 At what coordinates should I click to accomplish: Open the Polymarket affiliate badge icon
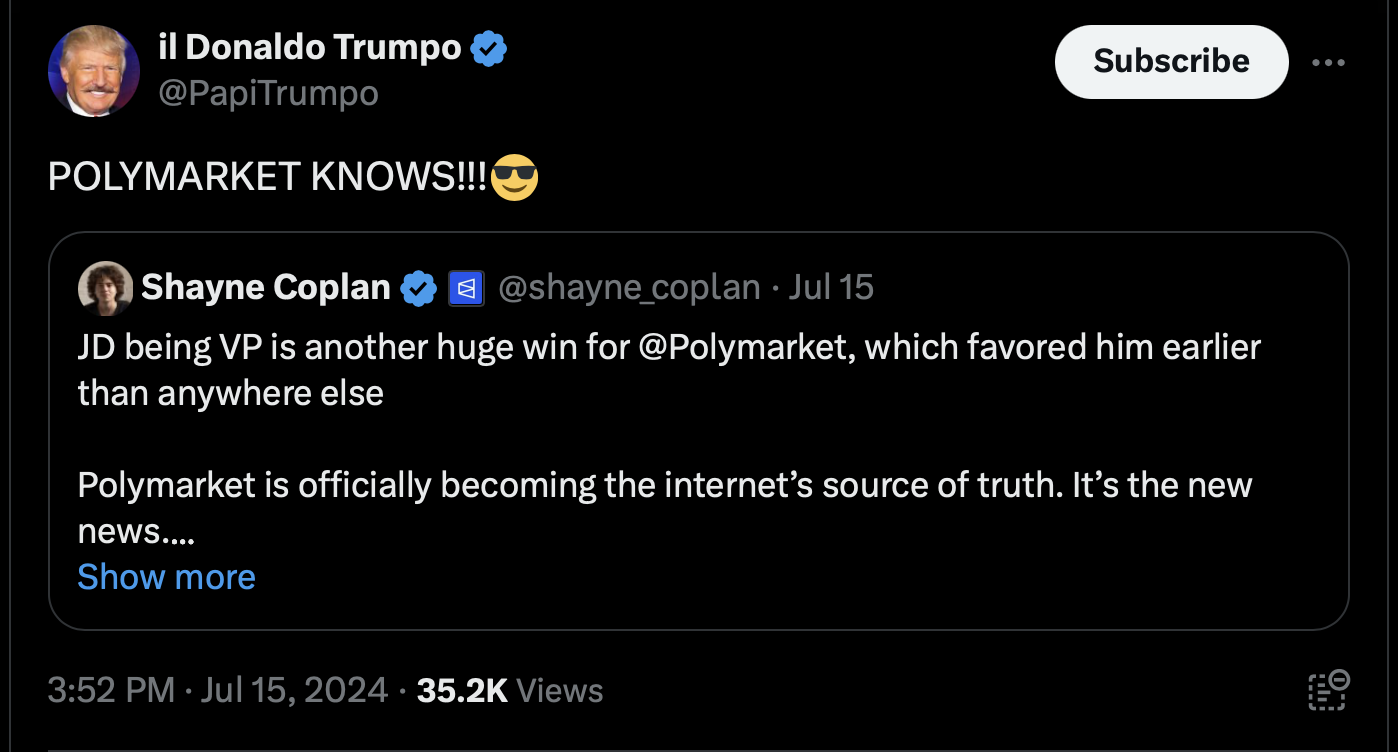click(466, 288)
